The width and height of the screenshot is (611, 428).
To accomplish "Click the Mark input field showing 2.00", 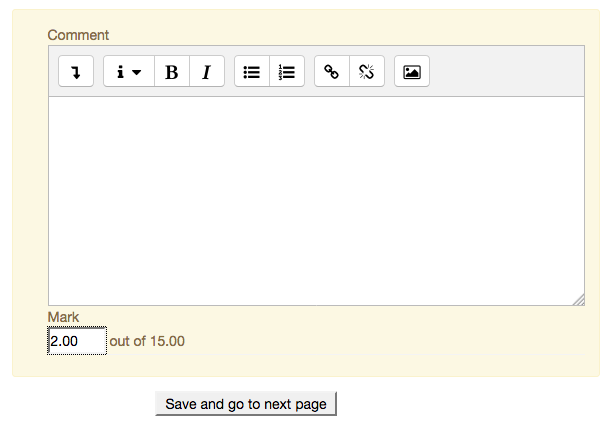I will click(77, 341).
